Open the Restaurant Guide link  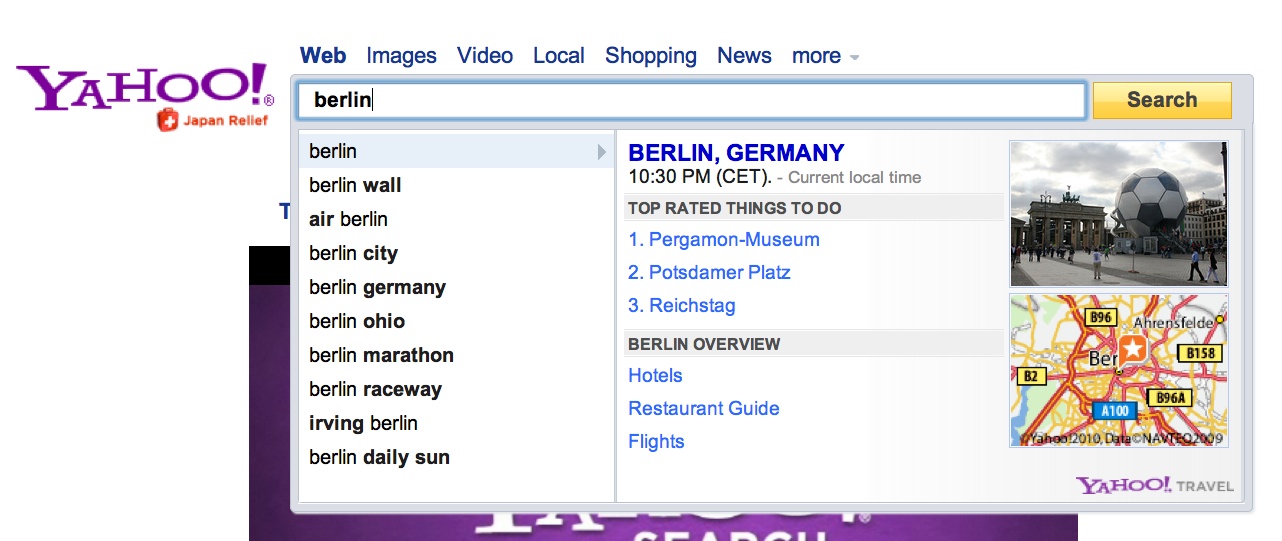[x=703, y=409]
